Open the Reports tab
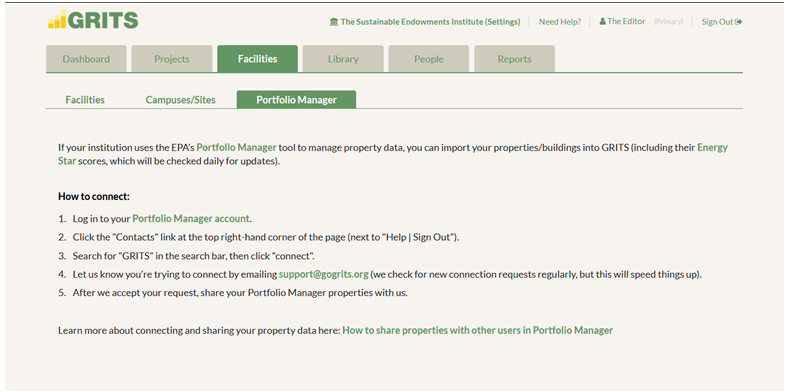The height and width of the screenshot is (392, 788). tap(515, 59)
